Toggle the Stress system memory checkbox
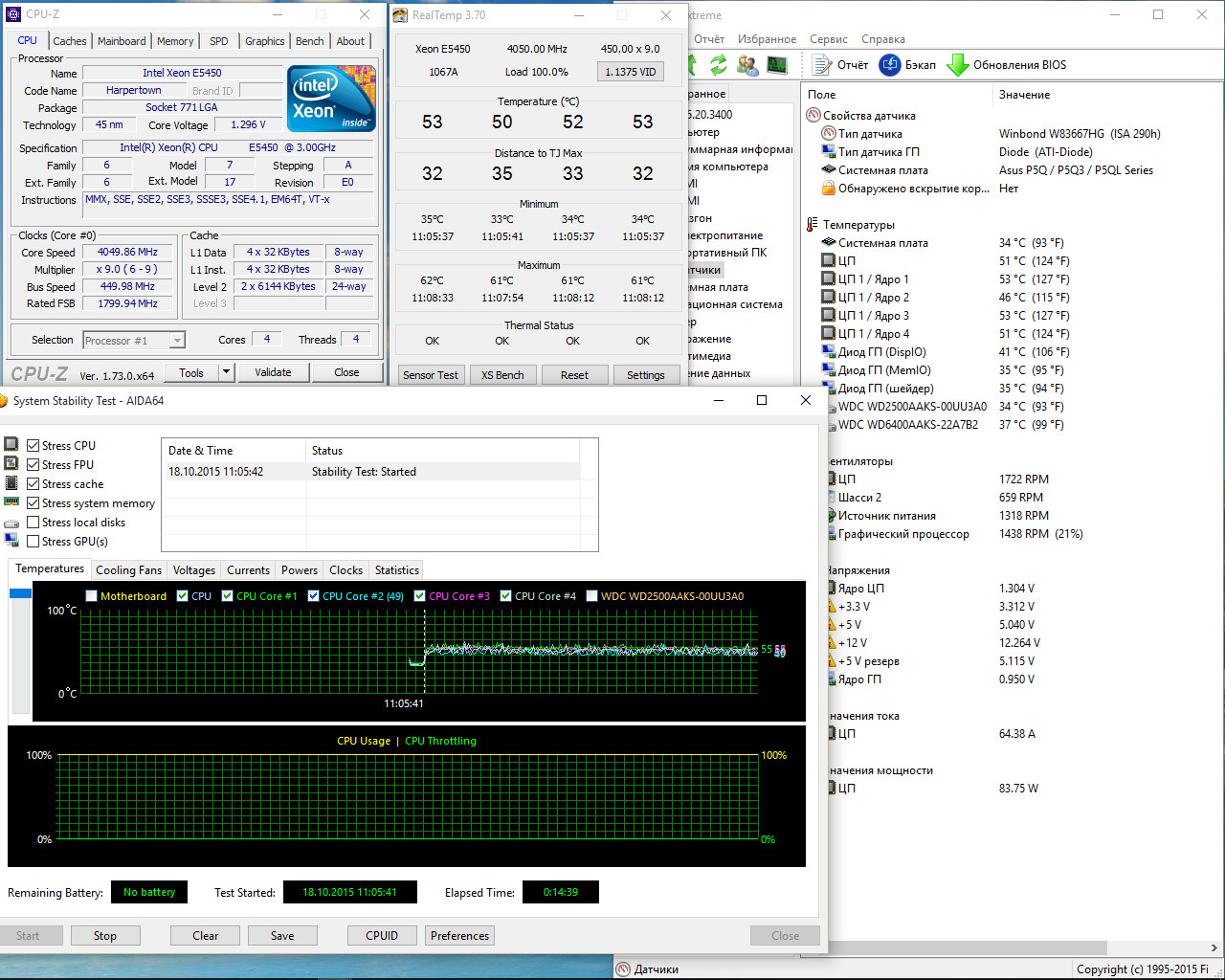 (33, 503)
